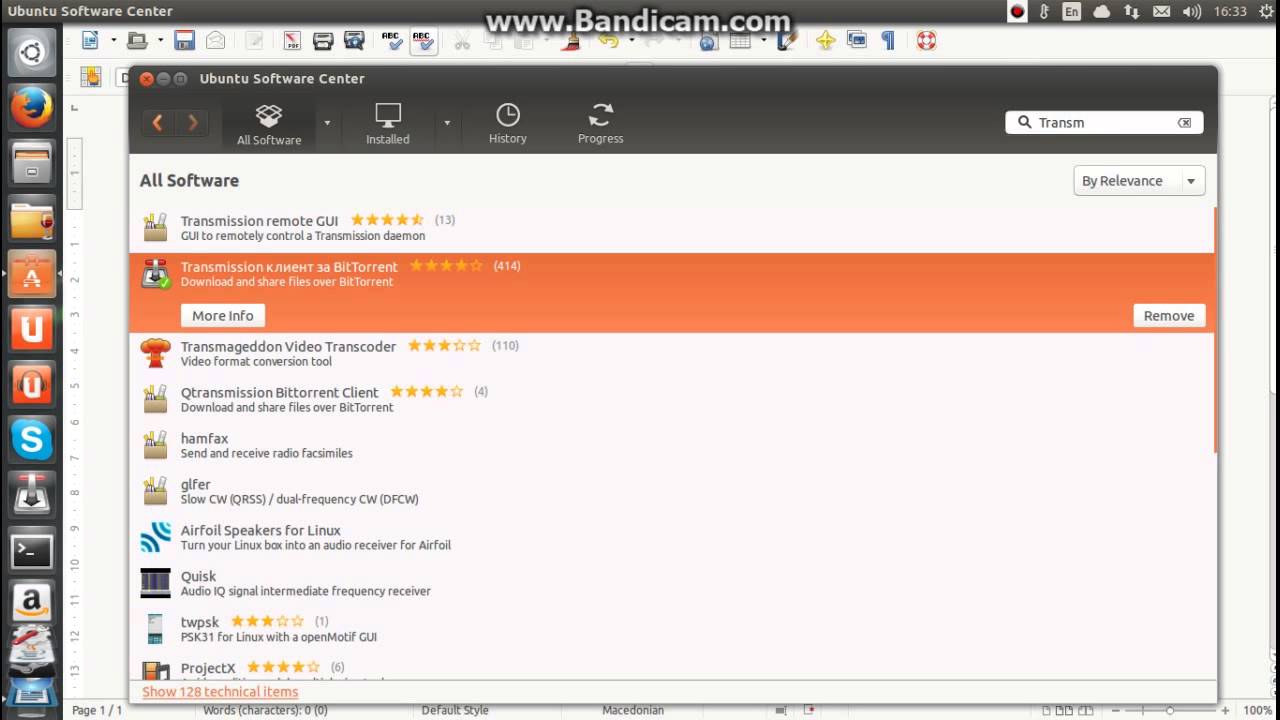Open Ubuntu Dash home in launcher

click(32, 52)
